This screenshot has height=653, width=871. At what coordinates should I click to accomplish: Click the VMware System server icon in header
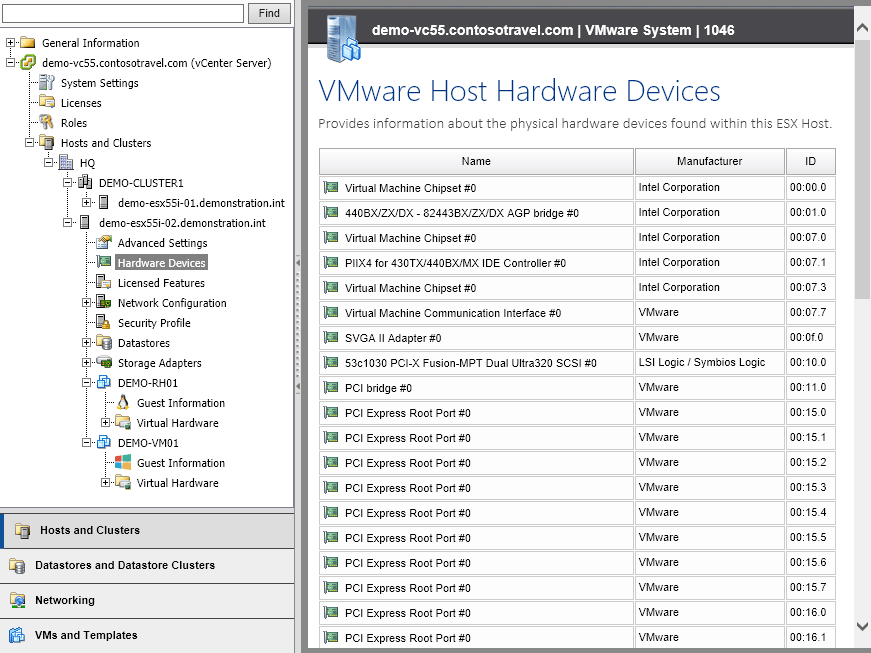point(343,39)
